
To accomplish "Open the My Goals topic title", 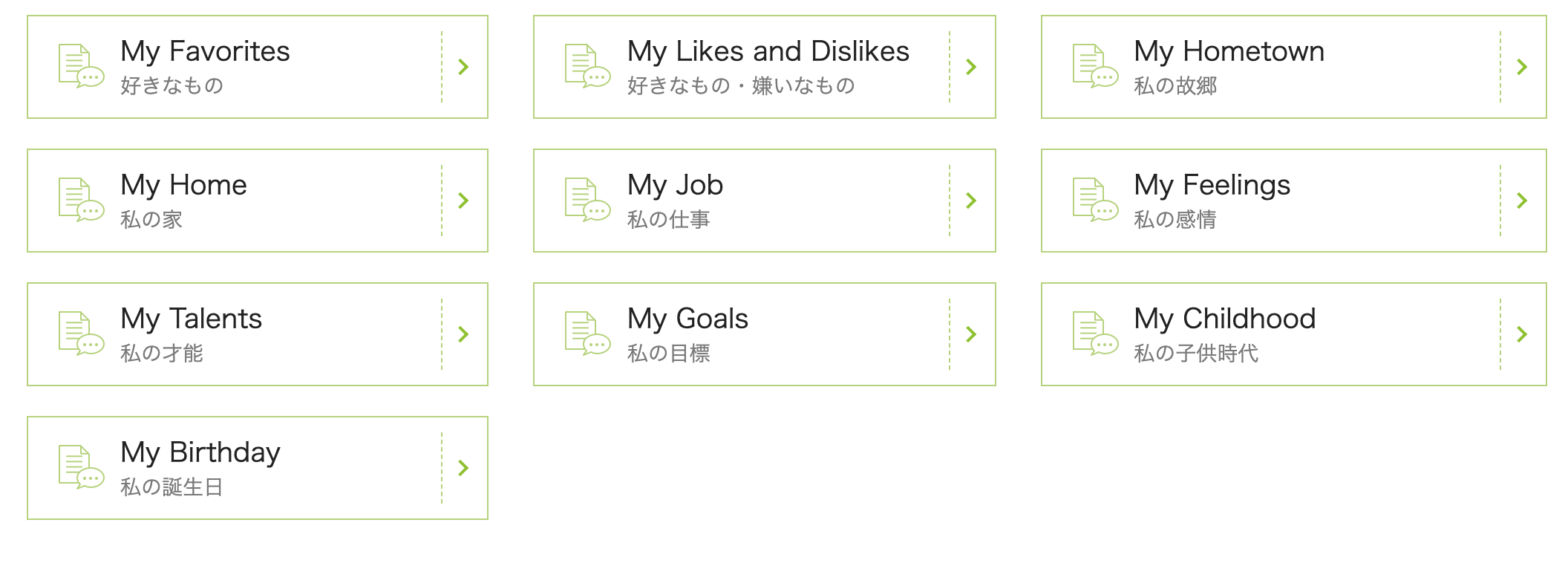I will click(x=687, y=319).
